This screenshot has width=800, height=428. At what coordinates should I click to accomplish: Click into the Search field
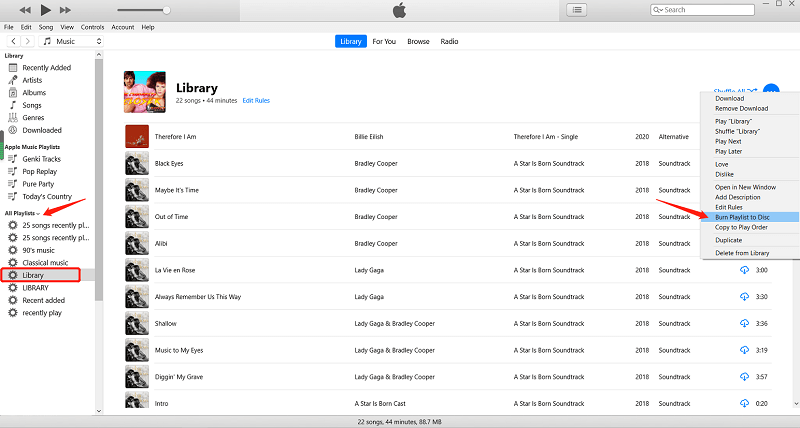(x=702, y=10)
